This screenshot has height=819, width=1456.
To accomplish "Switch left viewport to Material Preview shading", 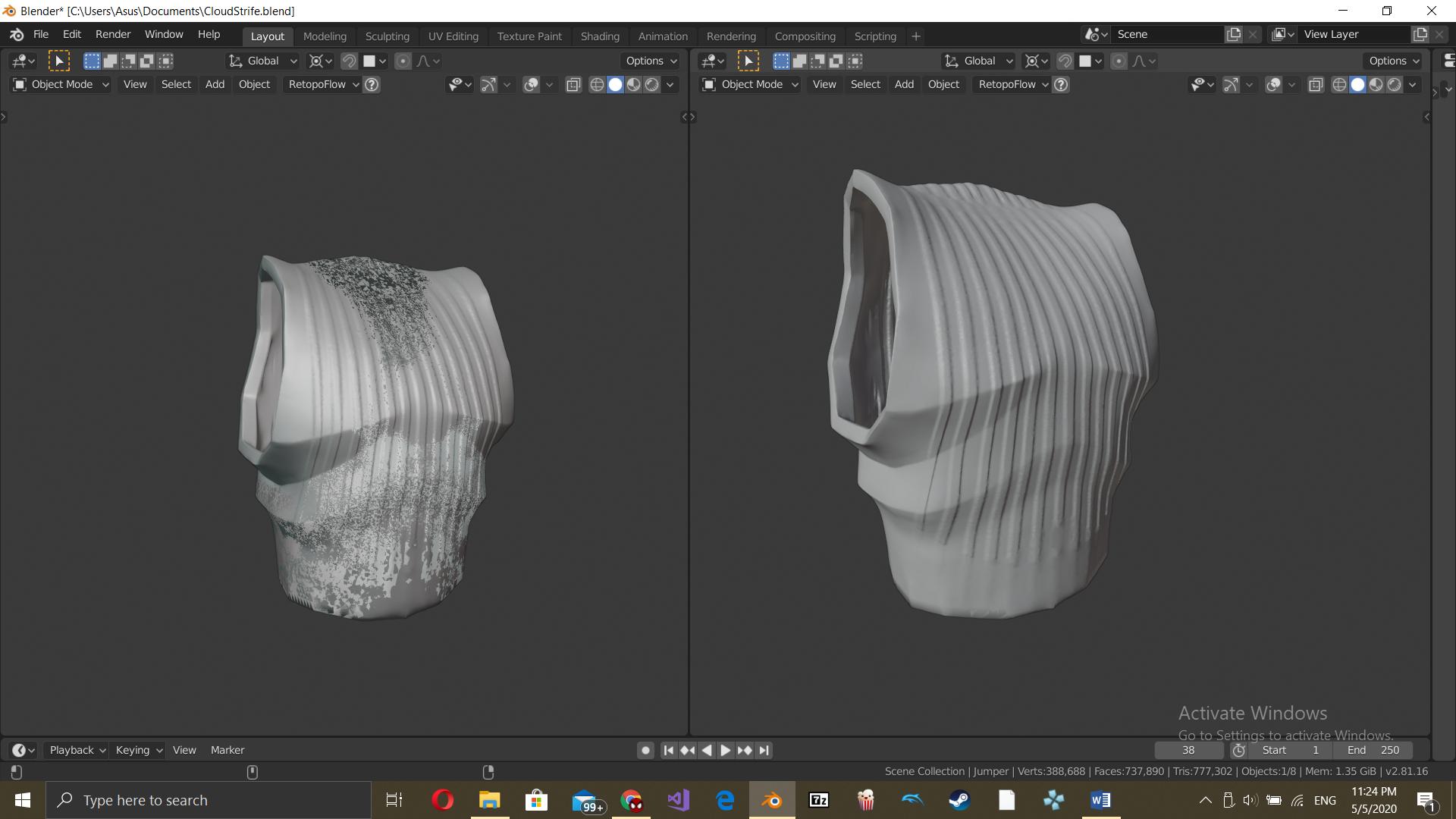I will click(x=633, y=84).
